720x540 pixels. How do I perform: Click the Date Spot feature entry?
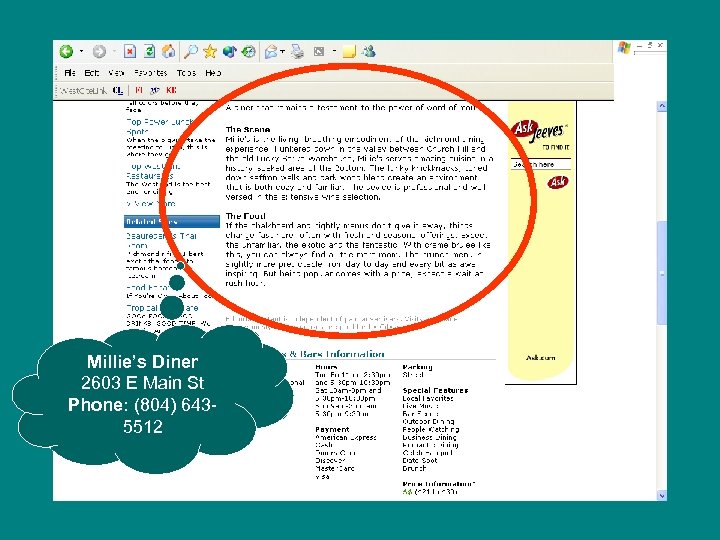coord(420,461)
